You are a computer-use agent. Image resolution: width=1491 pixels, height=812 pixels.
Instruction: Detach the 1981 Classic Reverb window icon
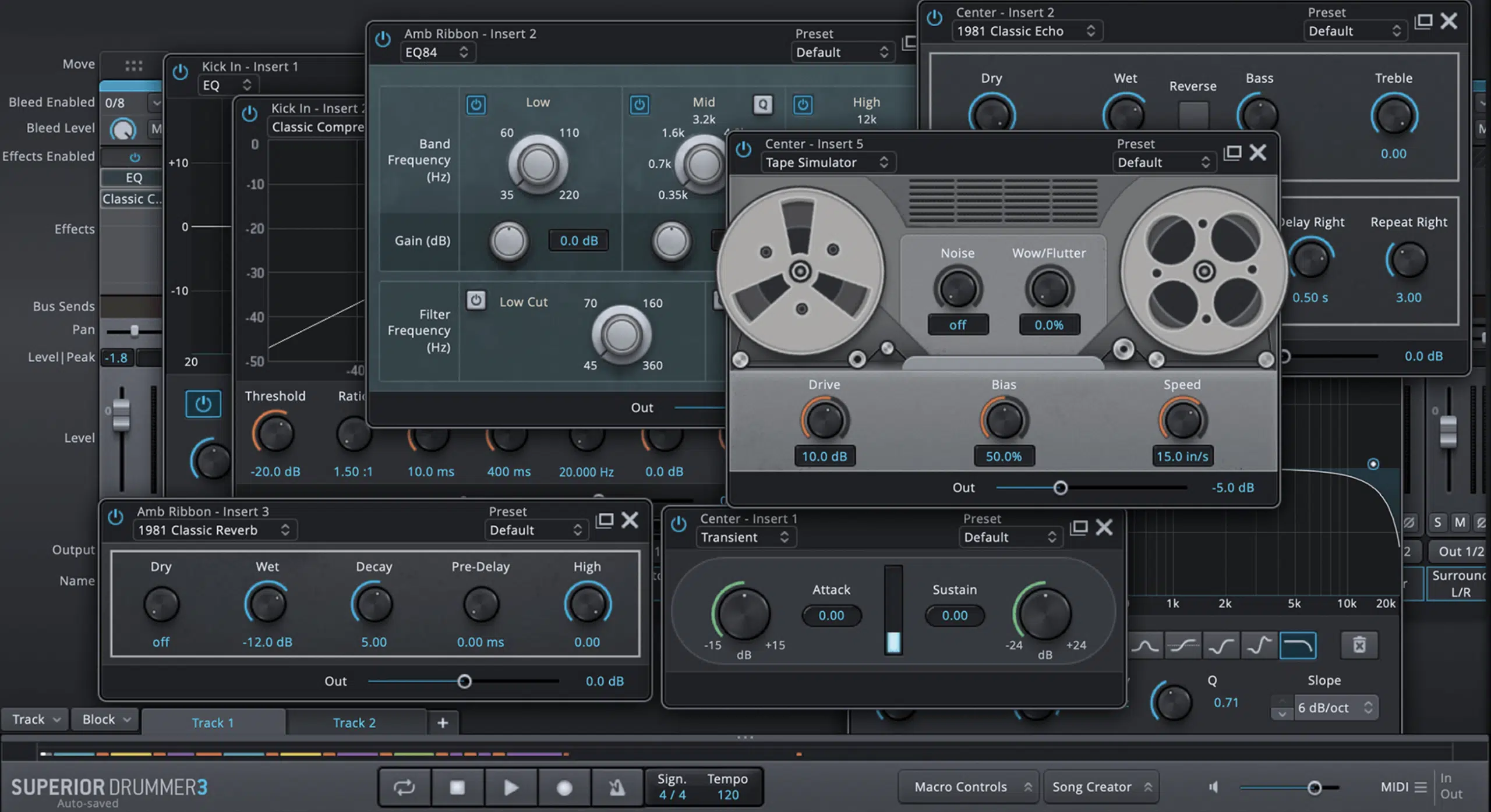tap(605, 520)
